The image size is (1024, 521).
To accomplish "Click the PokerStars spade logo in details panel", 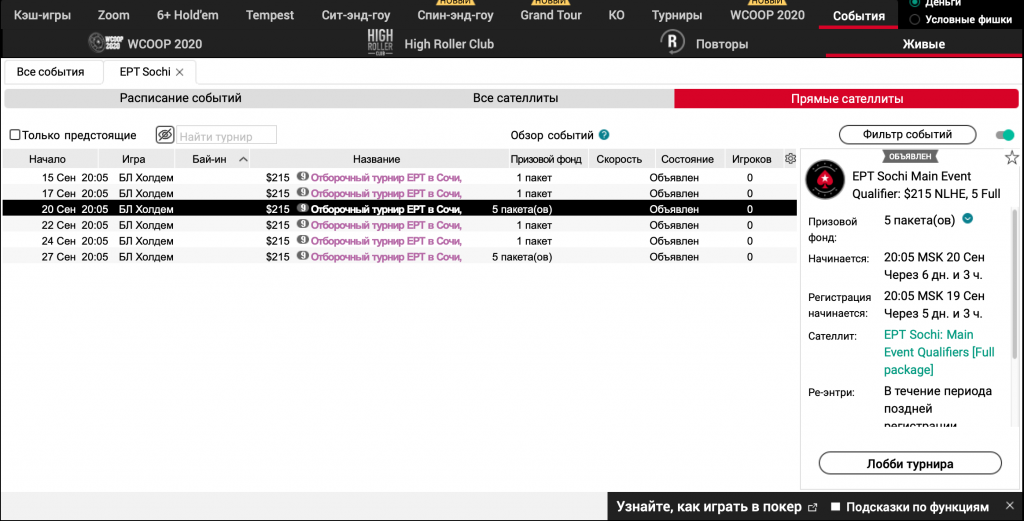I will click(x=825, y=182).
